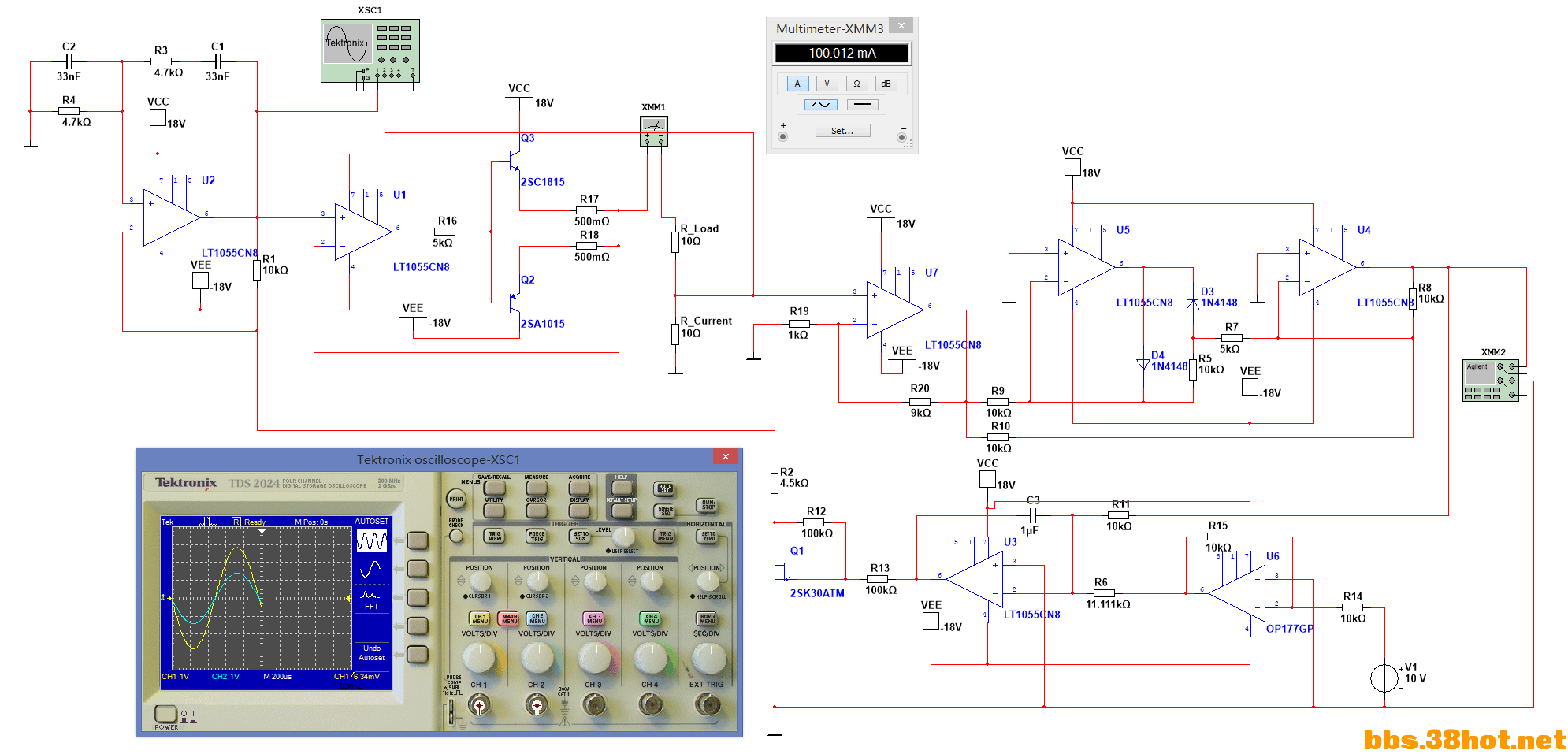Click the U7 LT1055CN8 op-amp symbol
1568x754 pixels.
point(895,310)
